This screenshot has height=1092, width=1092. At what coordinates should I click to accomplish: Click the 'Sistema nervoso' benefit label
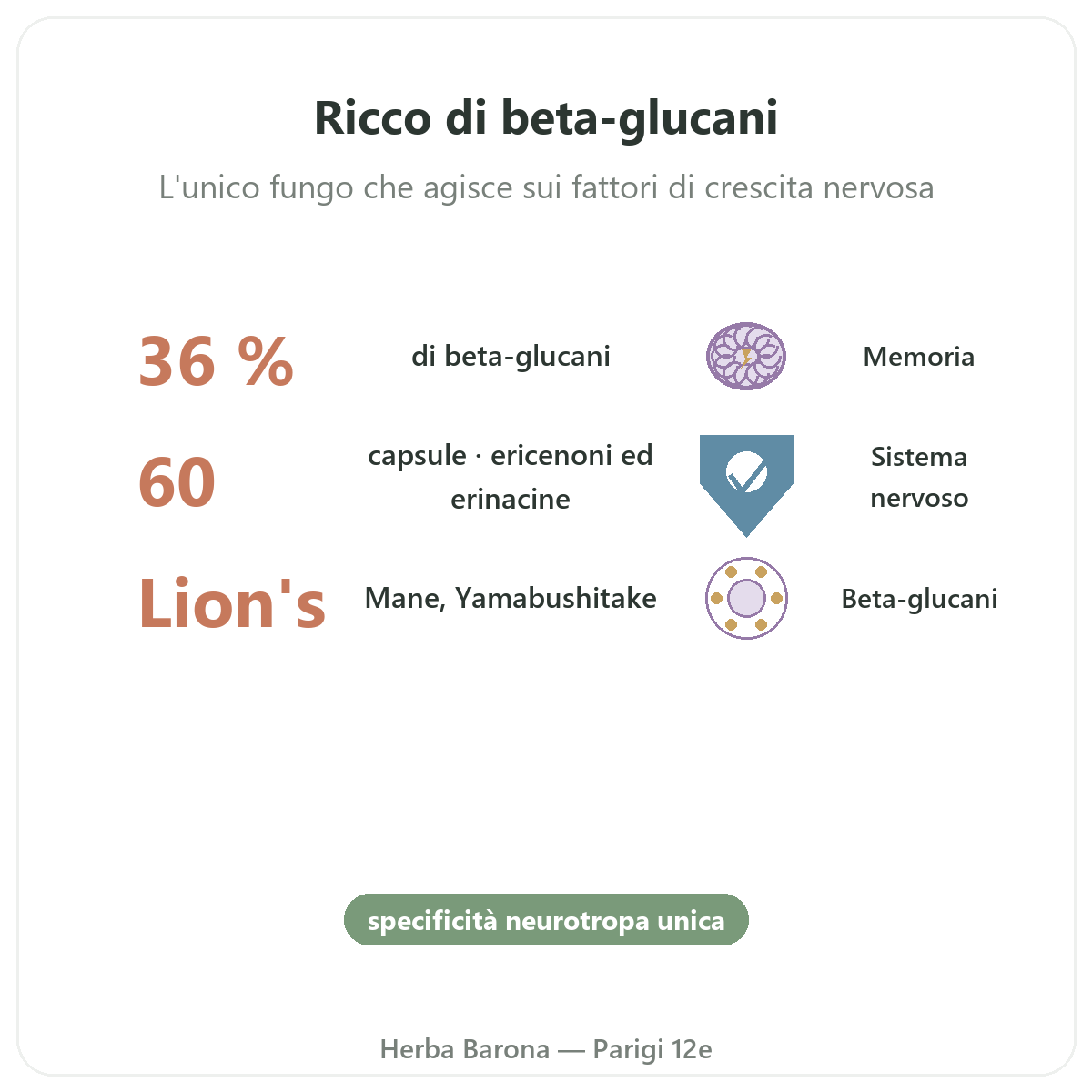[919, 477]
